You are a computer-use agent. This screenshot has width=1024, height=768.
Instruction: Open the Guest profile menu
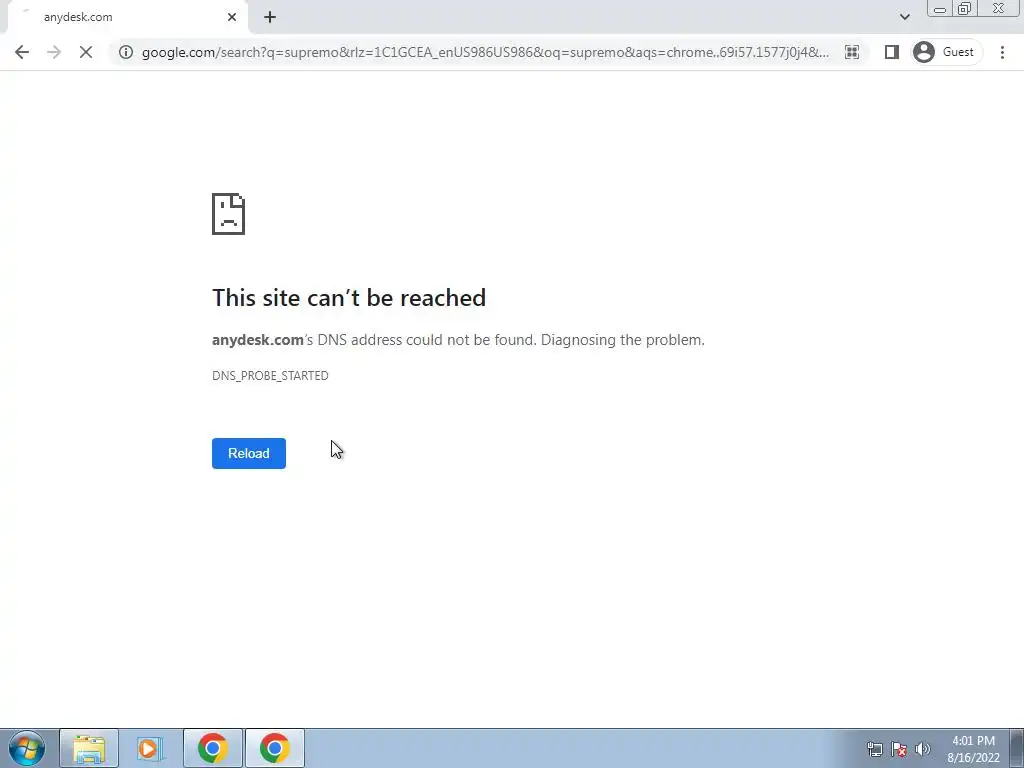[946, 52]
